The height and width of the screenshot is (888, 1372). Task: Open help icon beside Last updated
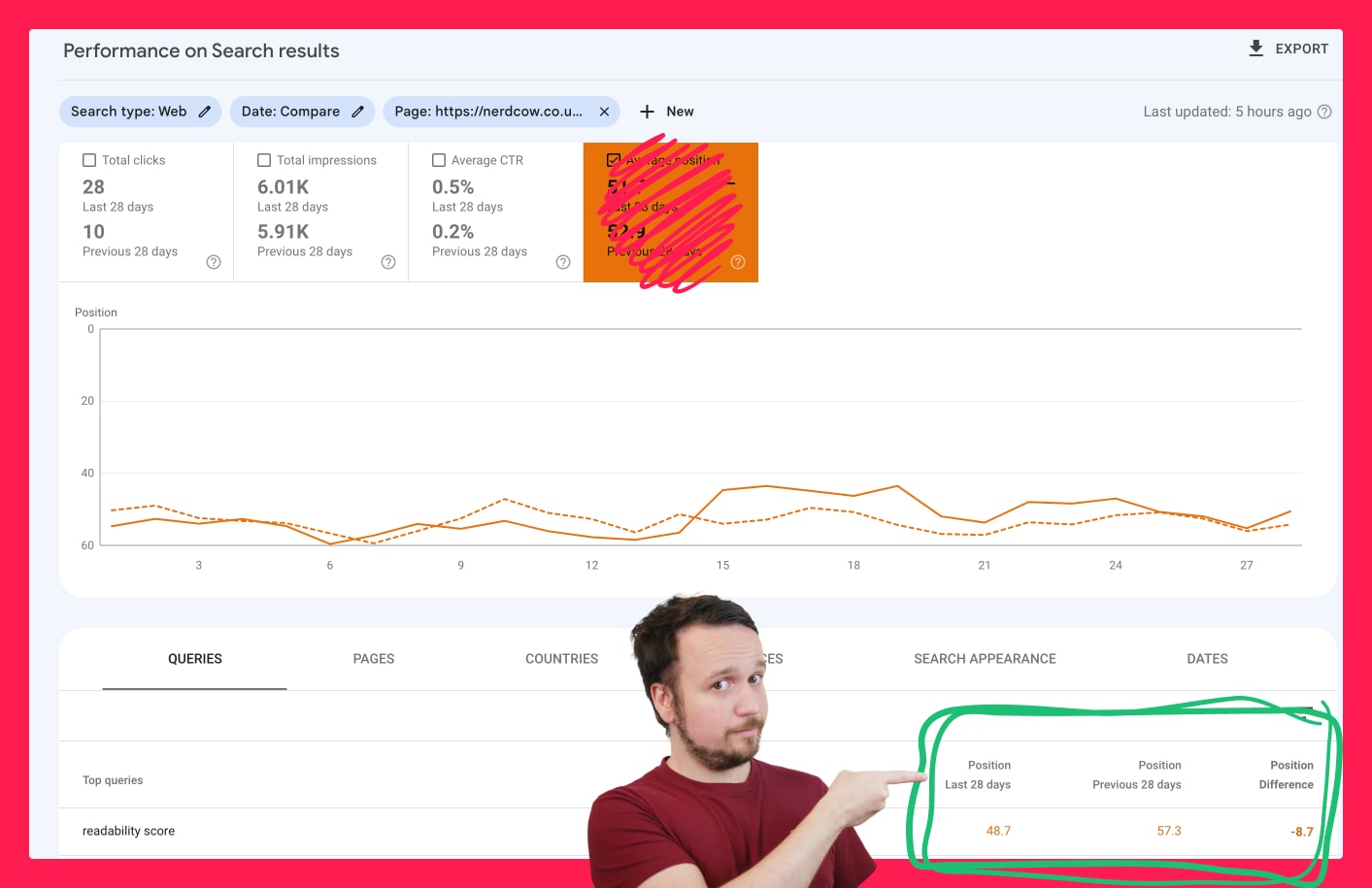click(1324, 112)
